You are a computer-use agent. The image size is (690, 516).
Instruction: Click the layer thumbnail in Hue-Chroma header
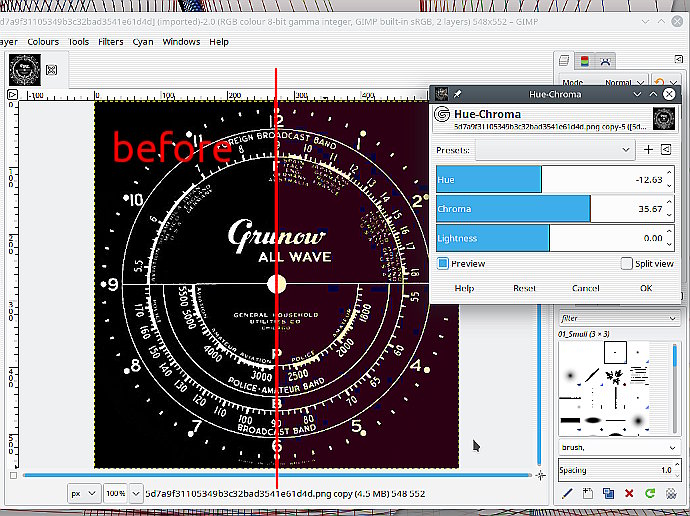pos(664,119)
